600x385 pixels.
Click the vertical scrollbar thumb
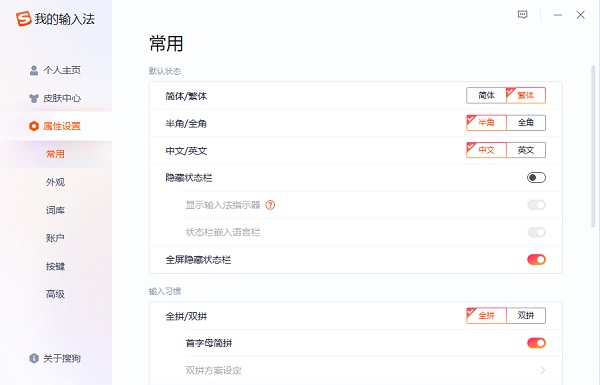point(593,147)
